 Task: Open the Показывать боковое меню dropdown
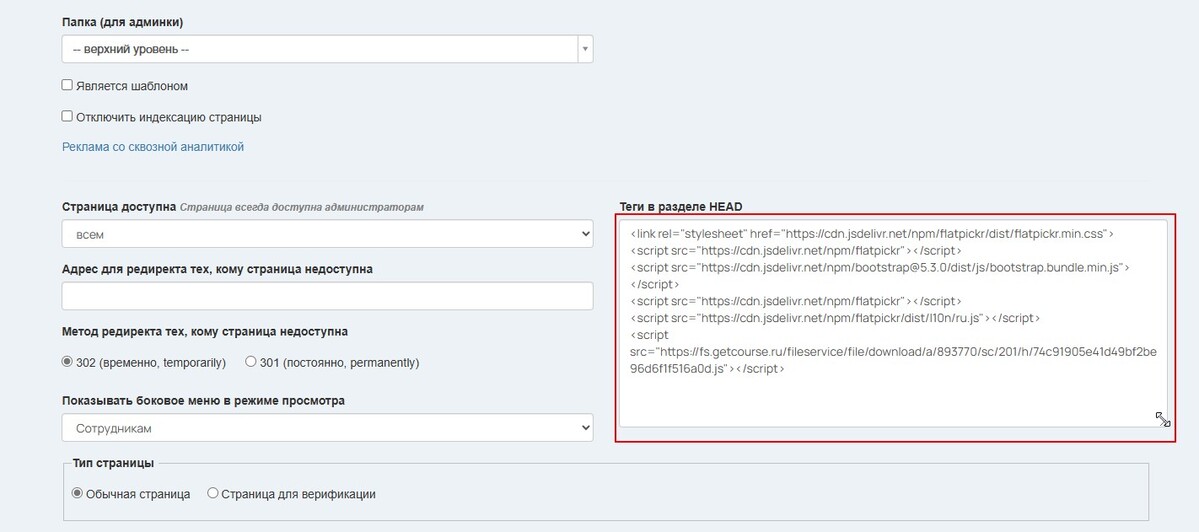point(327,428)
